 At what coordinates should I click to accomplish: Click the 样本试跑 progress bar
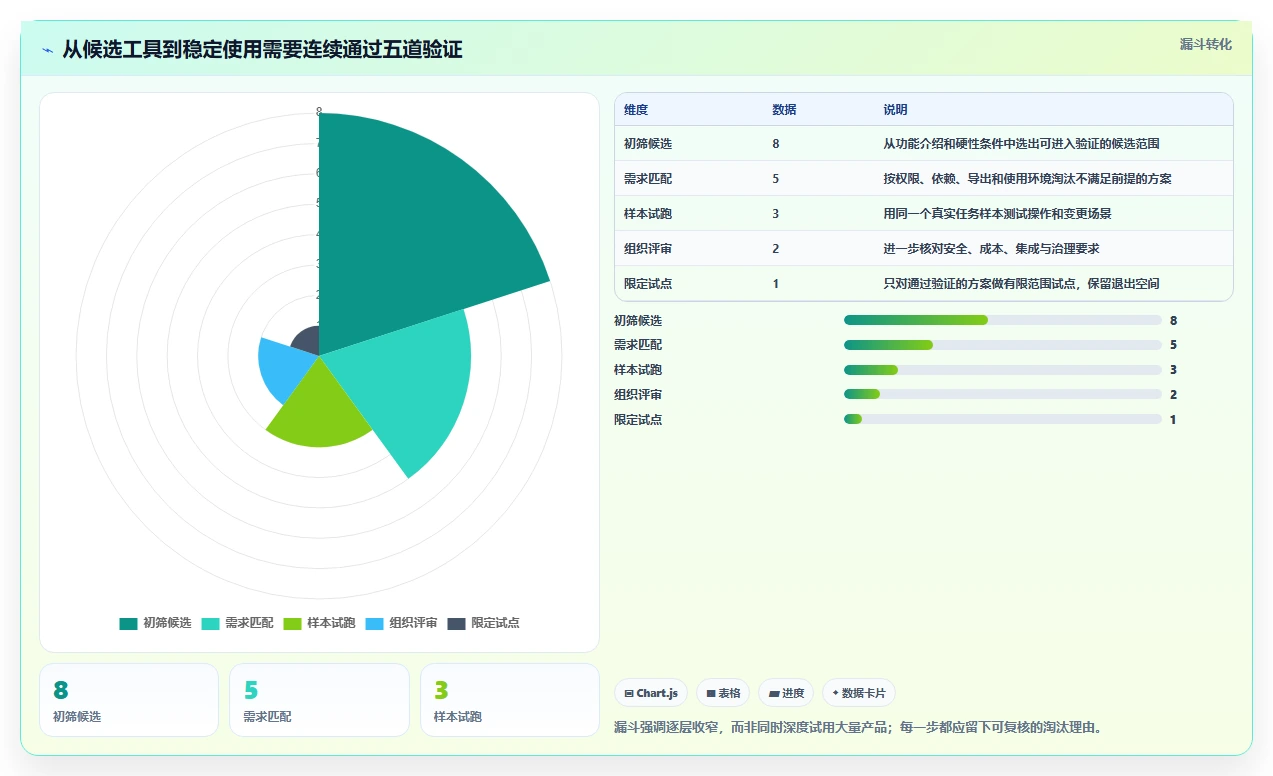click(x=1003, y=370)
